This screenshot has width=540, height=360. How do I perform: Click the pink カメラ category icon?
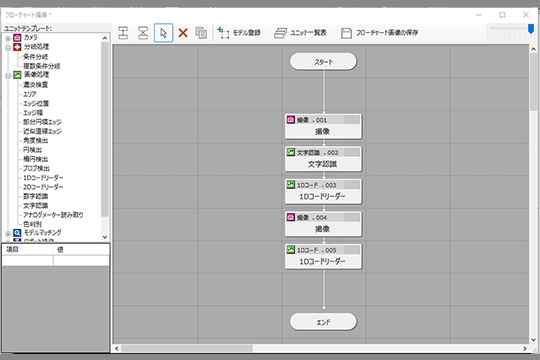click(x=17, y=38)
